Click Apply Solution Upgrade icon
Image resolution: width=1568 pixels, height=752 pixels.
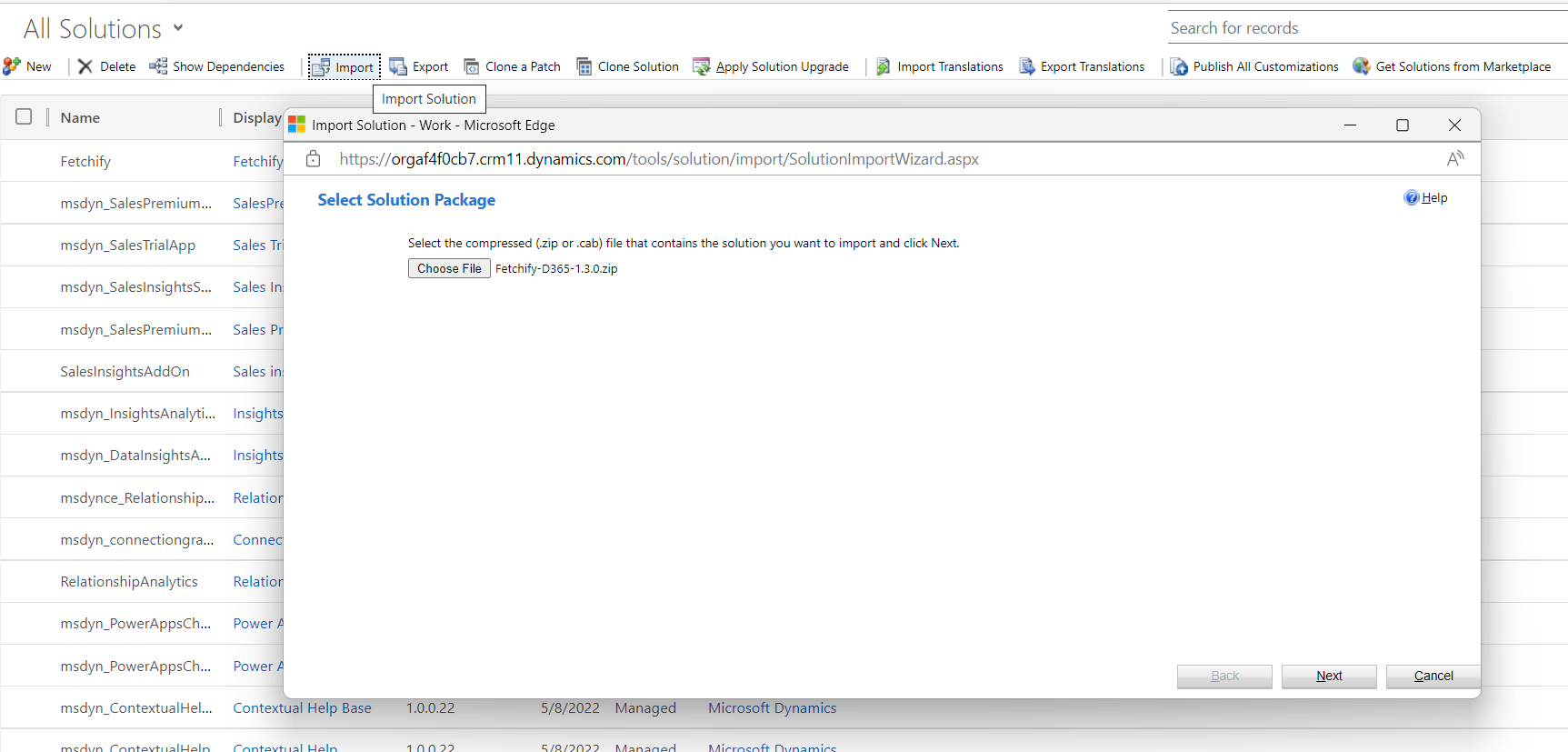pyautogui.click(x=702, y=66)
